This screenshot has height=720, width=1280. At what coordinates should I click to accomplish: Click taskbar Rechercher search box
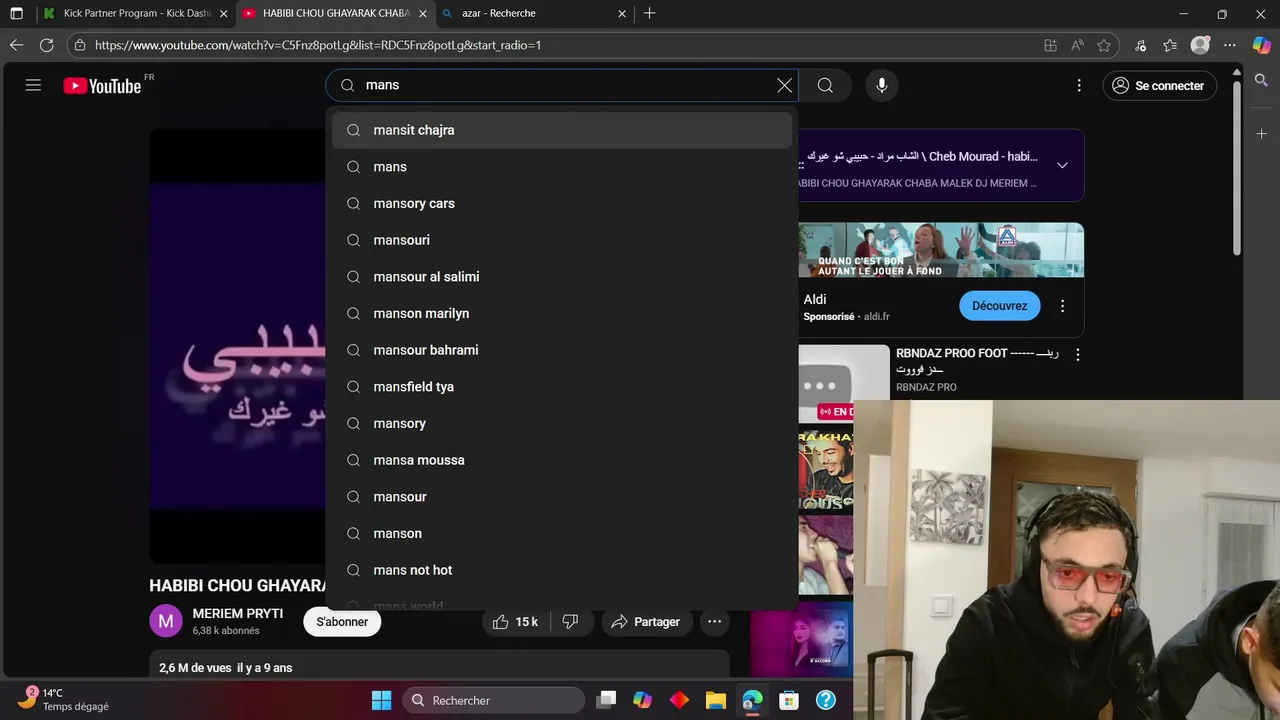[x=494, y=700]
